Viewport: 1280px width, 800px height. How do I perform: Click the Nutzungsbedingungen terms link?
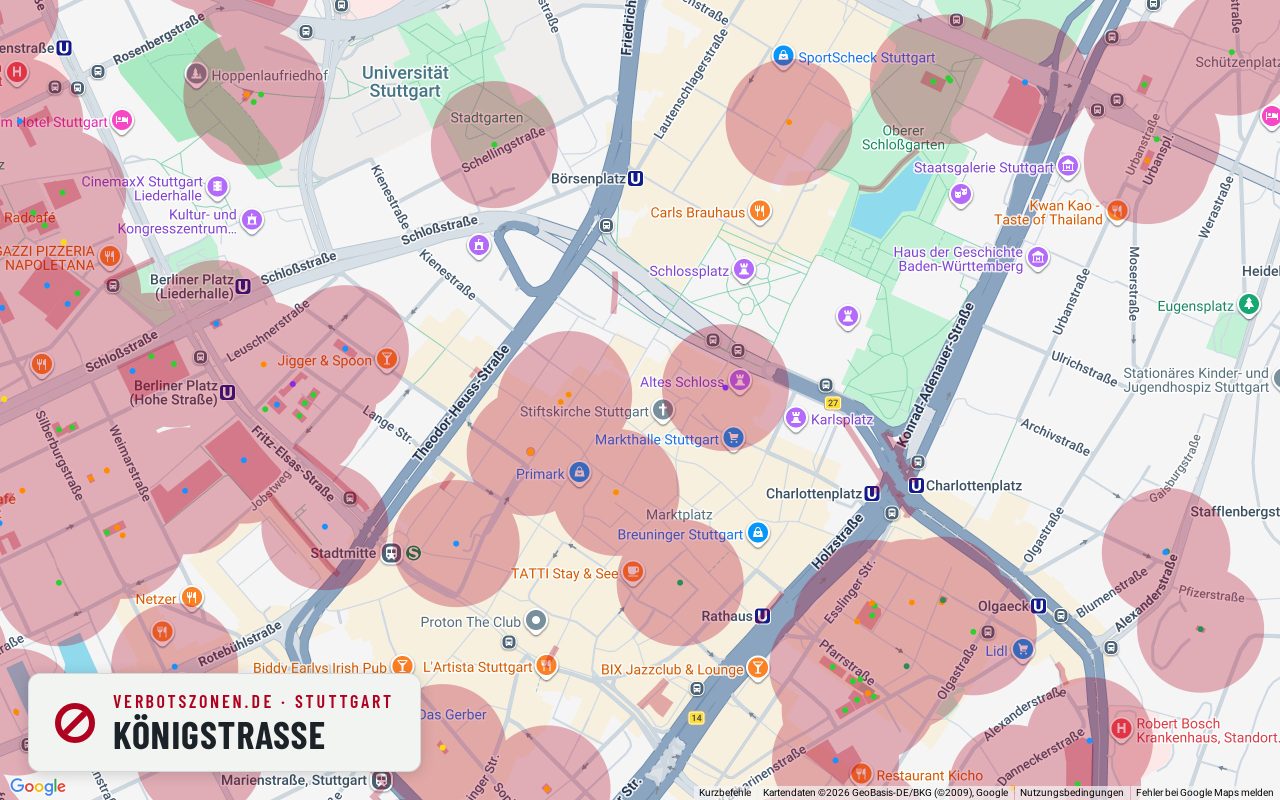point(1071,792)
